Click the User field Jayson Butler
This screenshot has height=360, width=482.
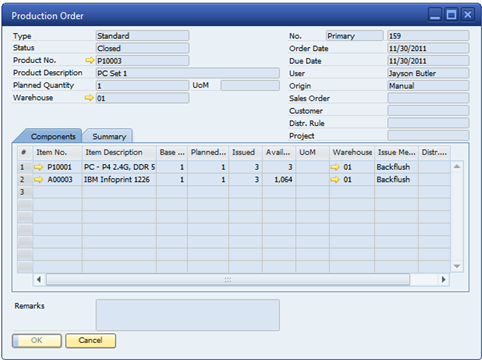tap(428, 73)
